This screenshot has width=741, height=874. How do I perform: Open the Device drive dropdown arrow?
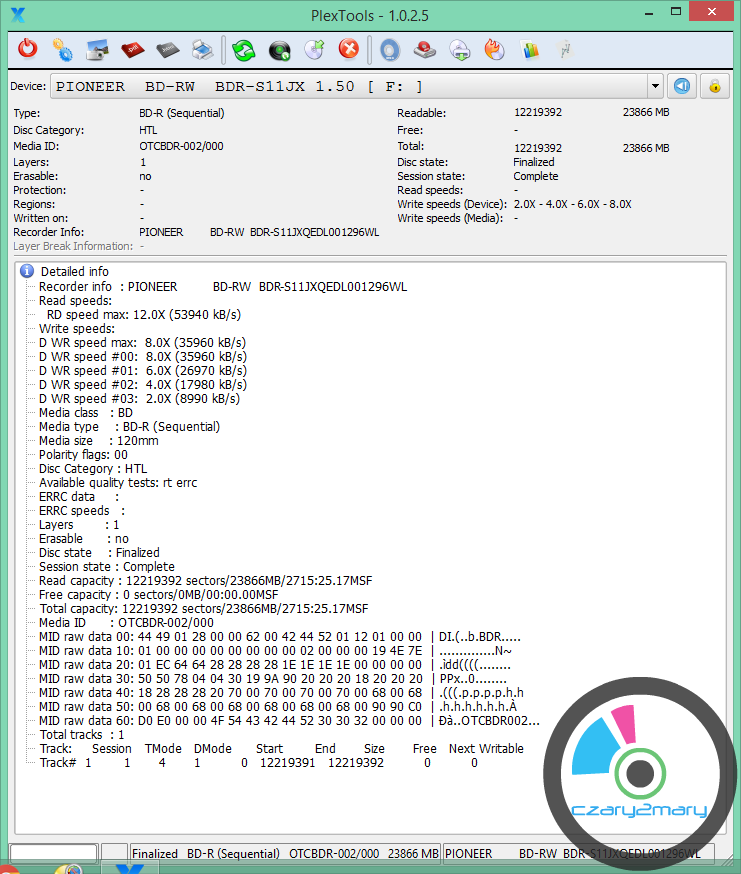654,86
